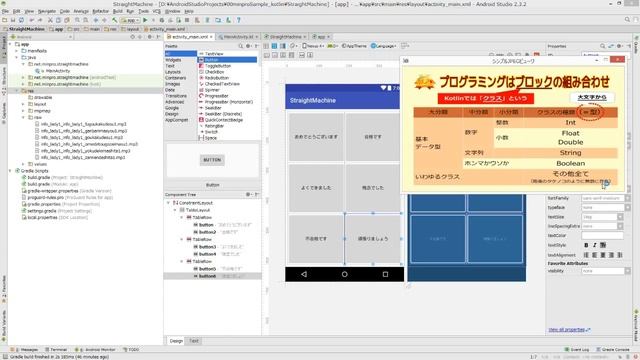Collapse the ConstraintLayout node in Component Tree

coord(168,203)
